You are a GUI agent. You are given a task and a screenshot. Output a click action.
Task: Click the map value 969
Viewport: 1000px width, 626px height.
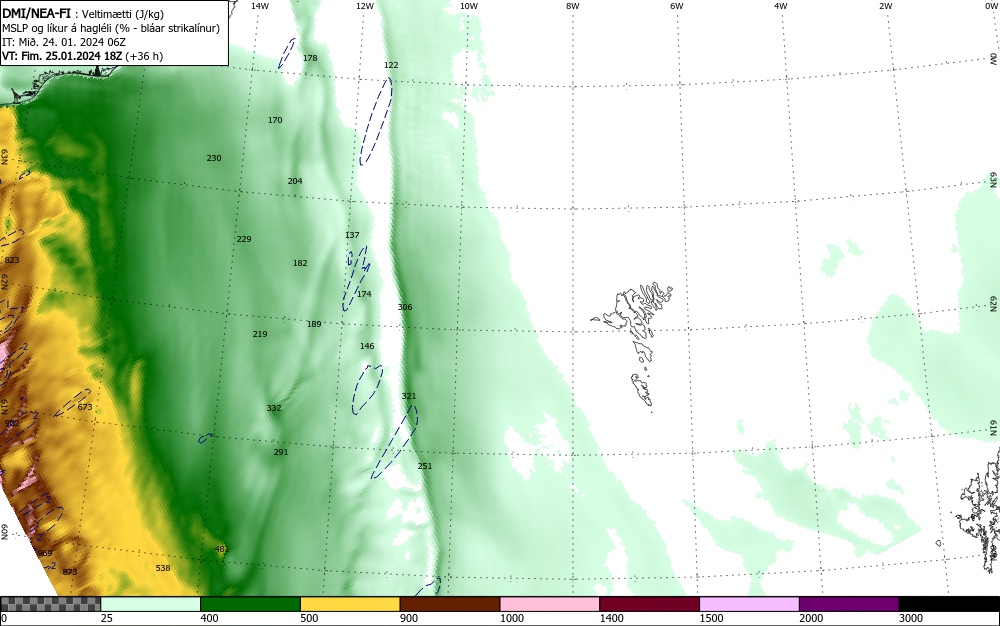click(45, 553)
